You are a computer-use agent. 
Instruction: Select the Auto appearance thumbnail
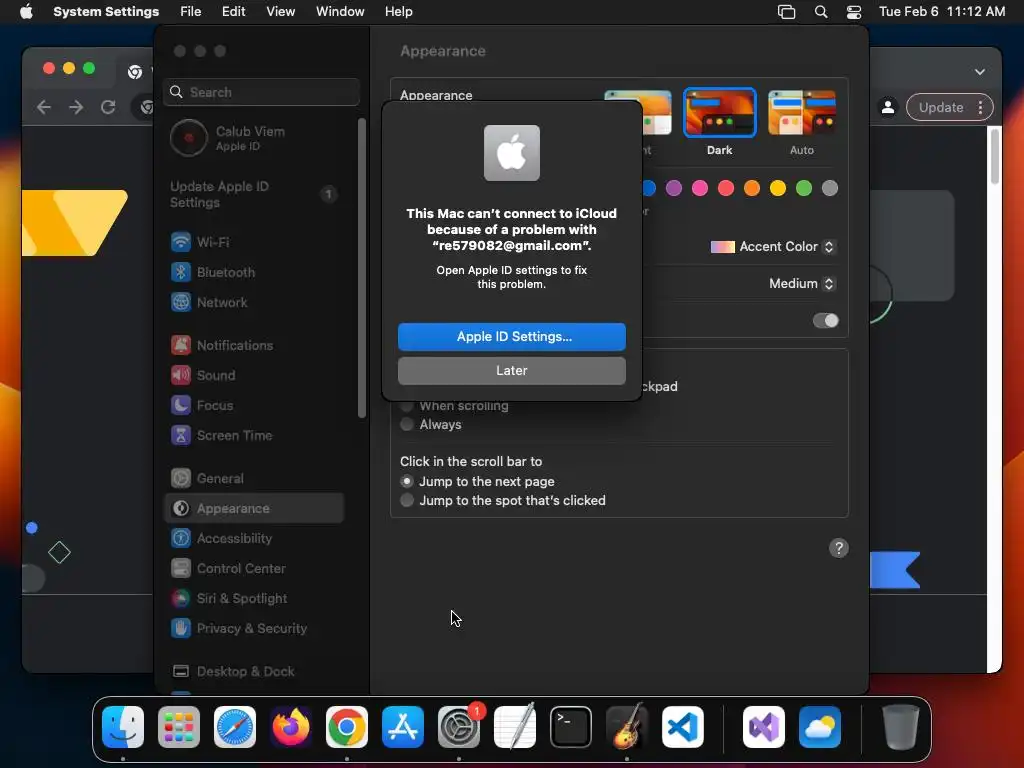[802, 113]
